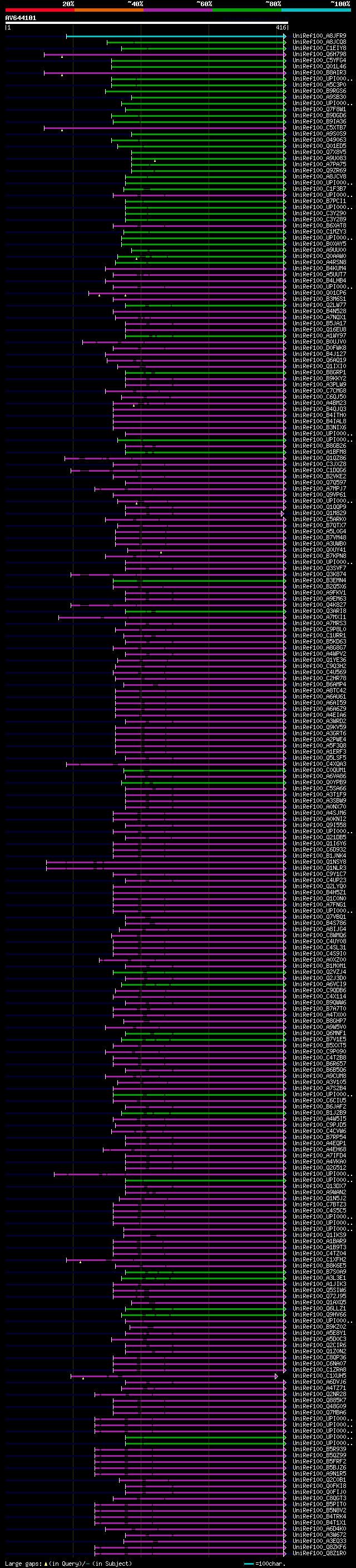356x1568 pixels.
Task: Open hit UniRef100_Q01L46
Action: (x=319, y=66)
